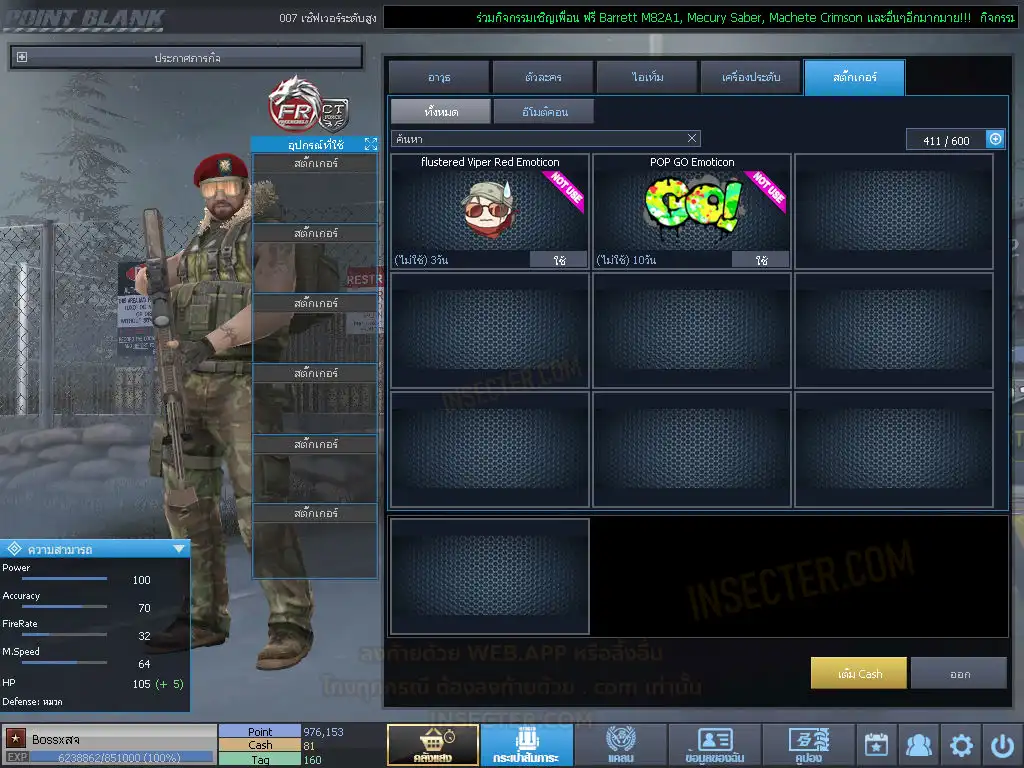1024x768 pixels.
Task: Click the yellow add Cash button
Action: click(858, 674)
